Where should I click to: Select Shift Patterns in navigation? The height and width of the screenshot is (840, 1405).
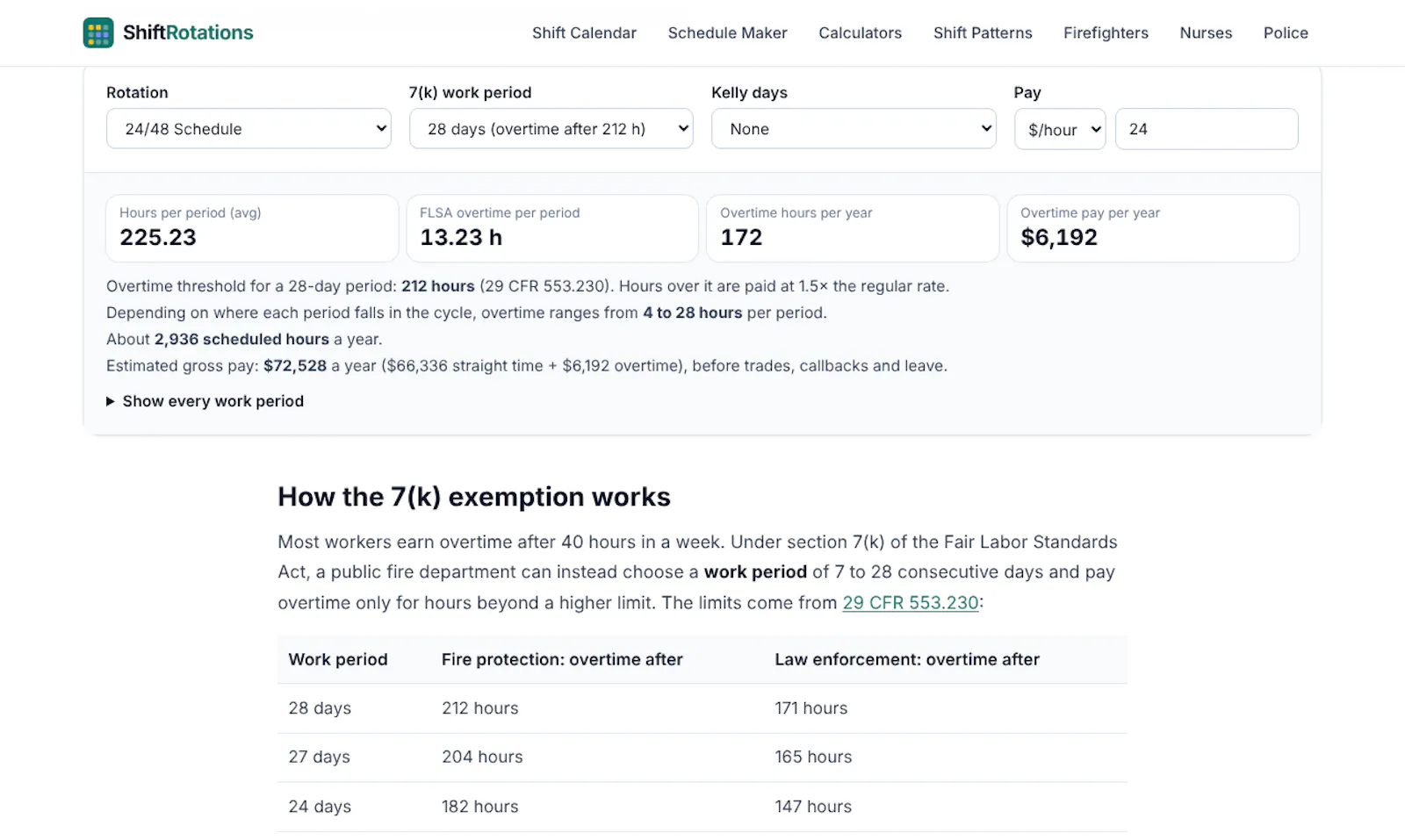pos(983,32)
